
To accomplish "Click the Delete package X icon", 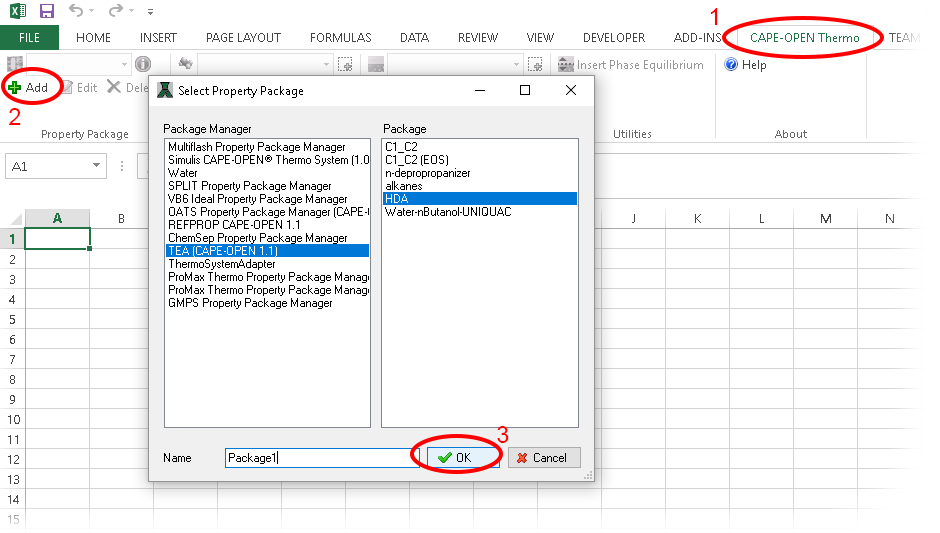I will [x=113, y=87].
